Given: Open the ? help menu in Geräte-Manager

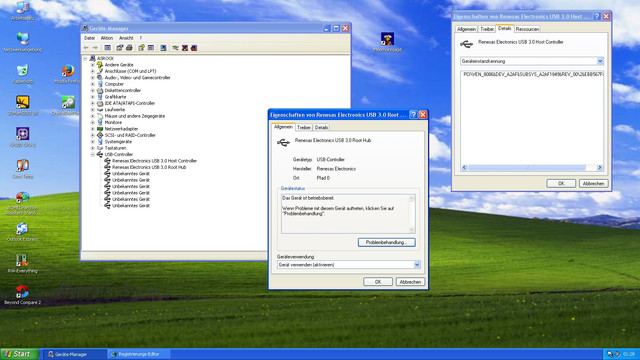Looking at the screenshot, I should click(x=140, y=38).
